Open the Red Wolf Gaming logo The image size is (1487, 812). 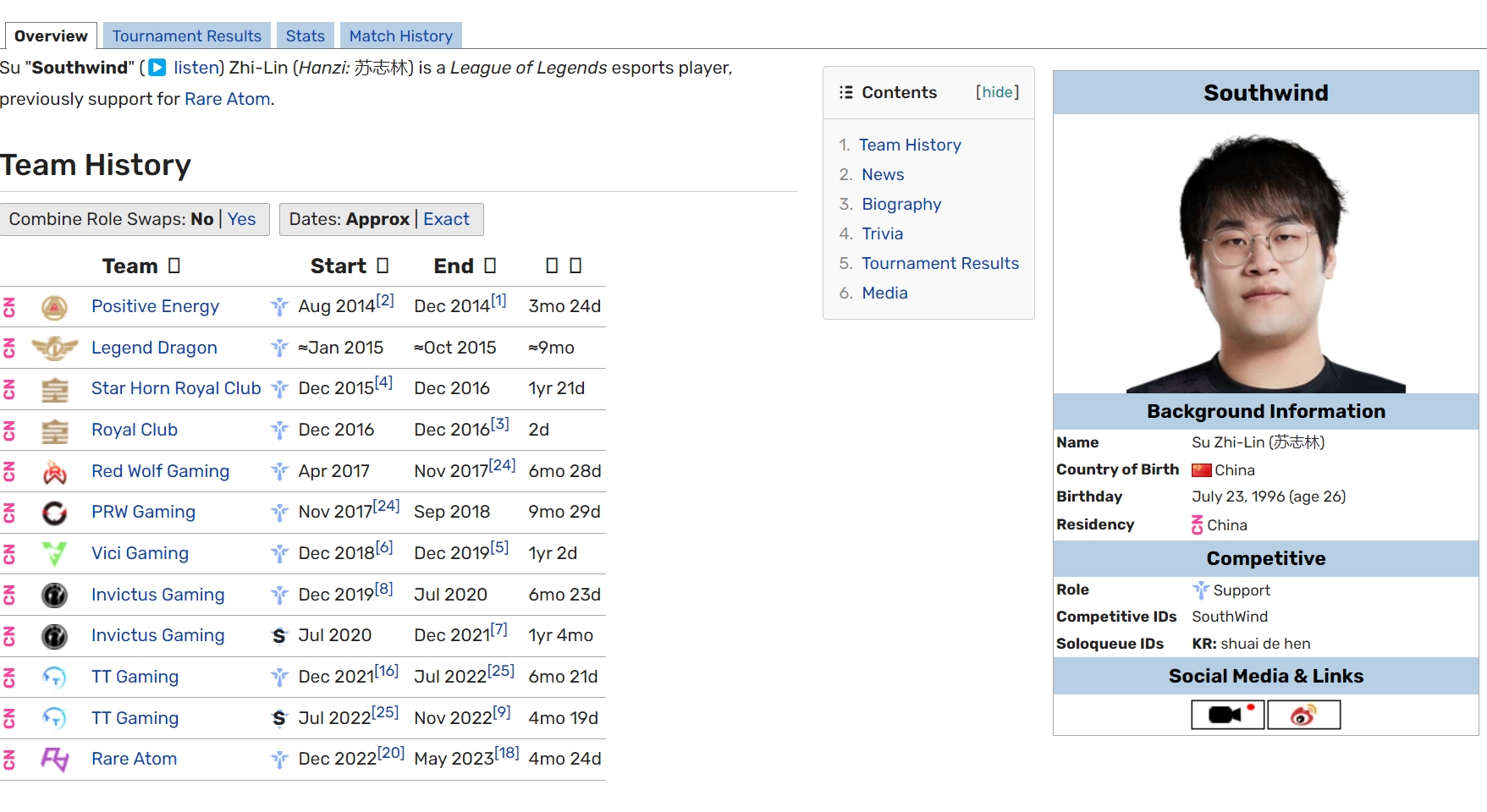(55, 472)
